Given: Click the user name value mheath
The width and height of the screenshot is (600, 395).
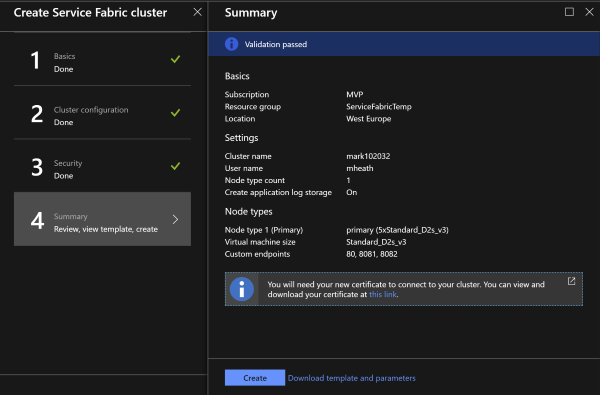Looking at the screenshot, I should [360, 168].
